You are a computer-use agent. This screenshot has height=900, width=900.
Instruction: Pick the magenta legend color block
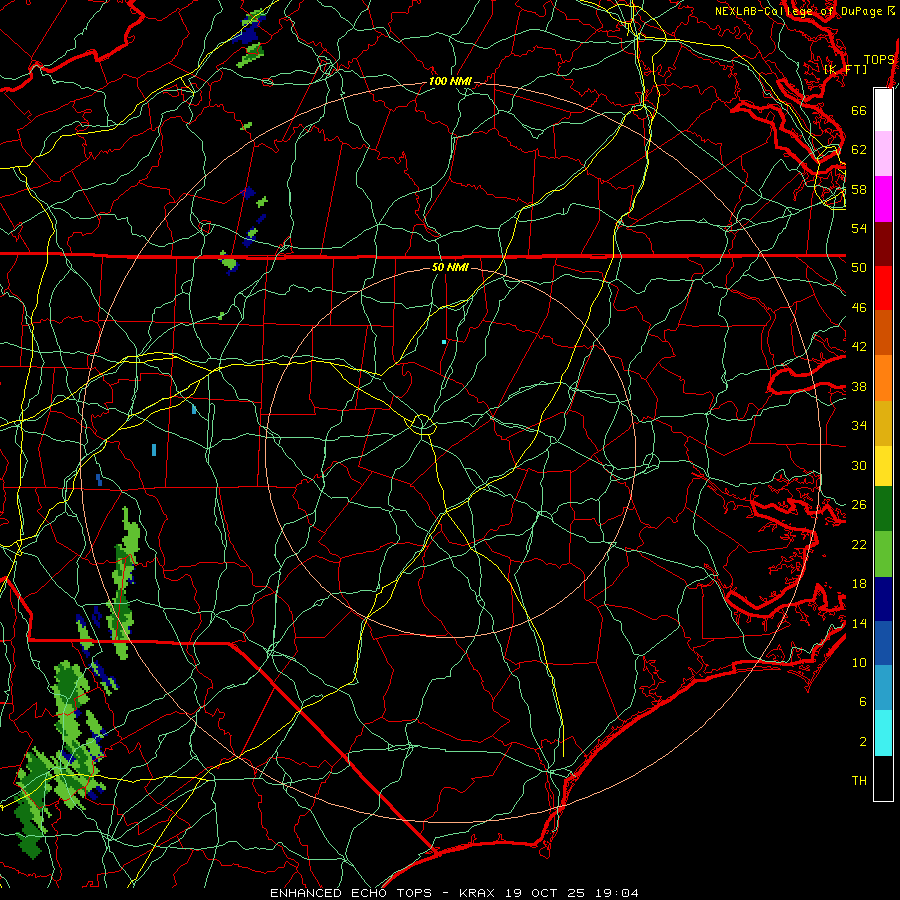[x=883, y=199]
